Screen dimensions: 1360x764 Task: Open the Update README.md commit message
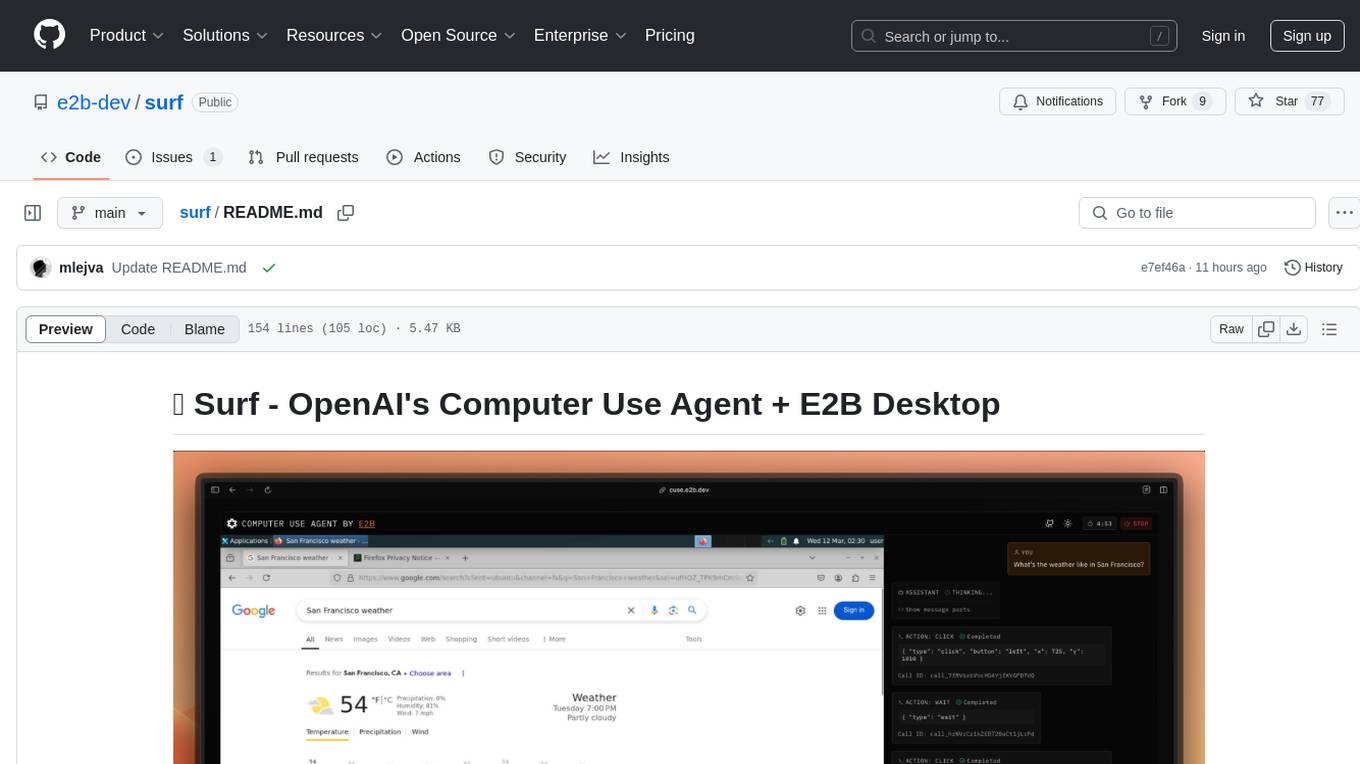(x=179, y=268)
